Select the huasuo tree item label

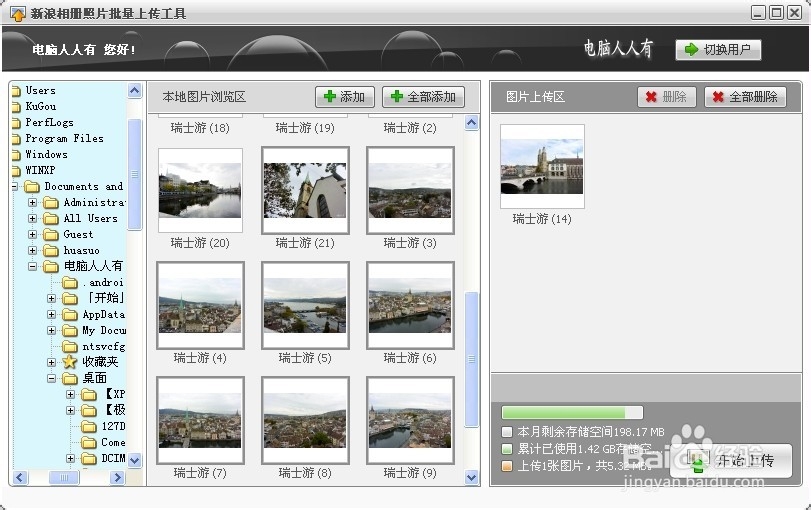(x=81, y=250)
